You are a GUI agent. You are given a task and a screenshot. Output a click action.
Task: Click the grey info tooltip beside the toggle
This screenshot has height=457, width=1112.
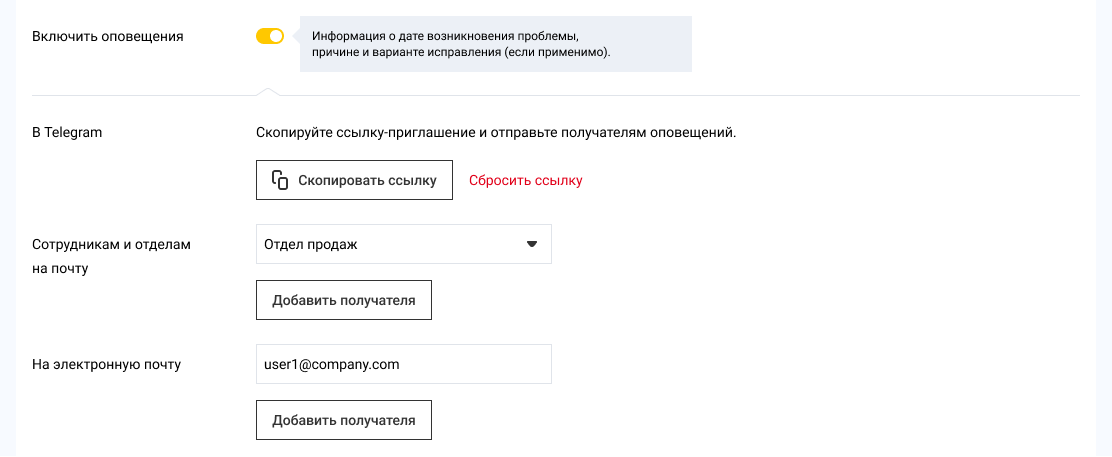point(496,44)
